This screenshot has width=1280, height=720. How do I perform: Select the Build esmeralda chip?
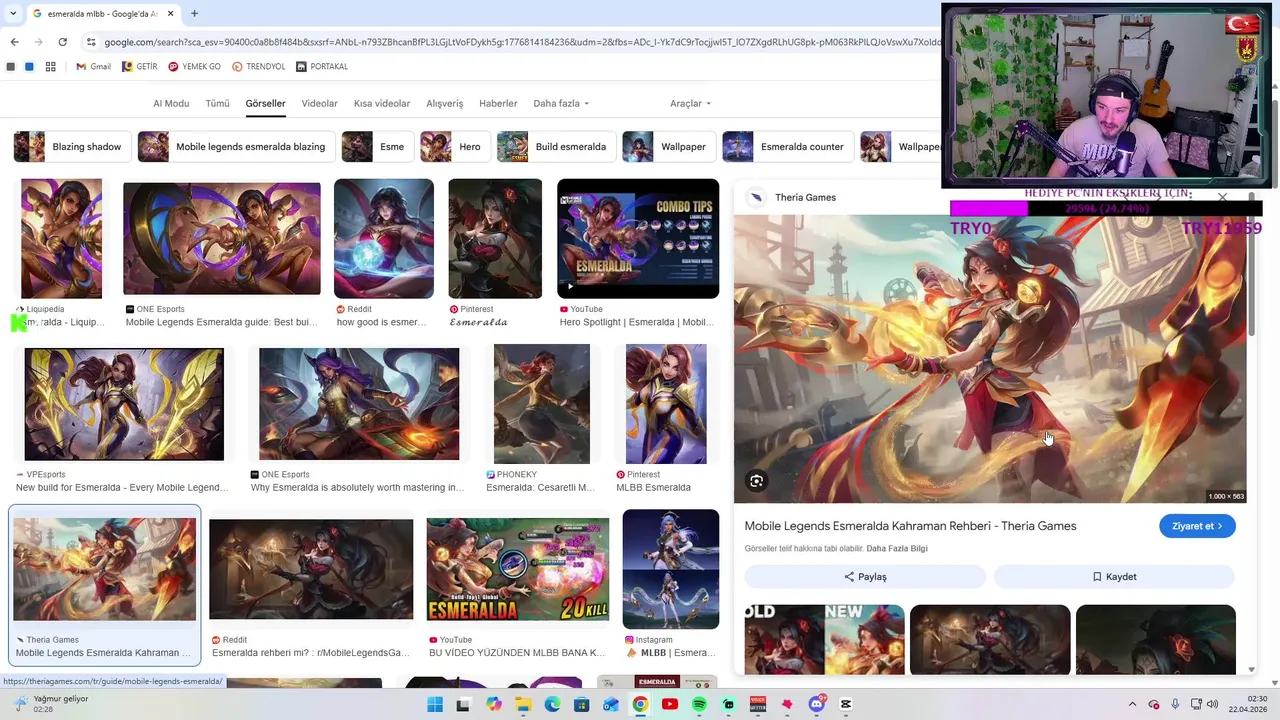[x=555, y=146]
